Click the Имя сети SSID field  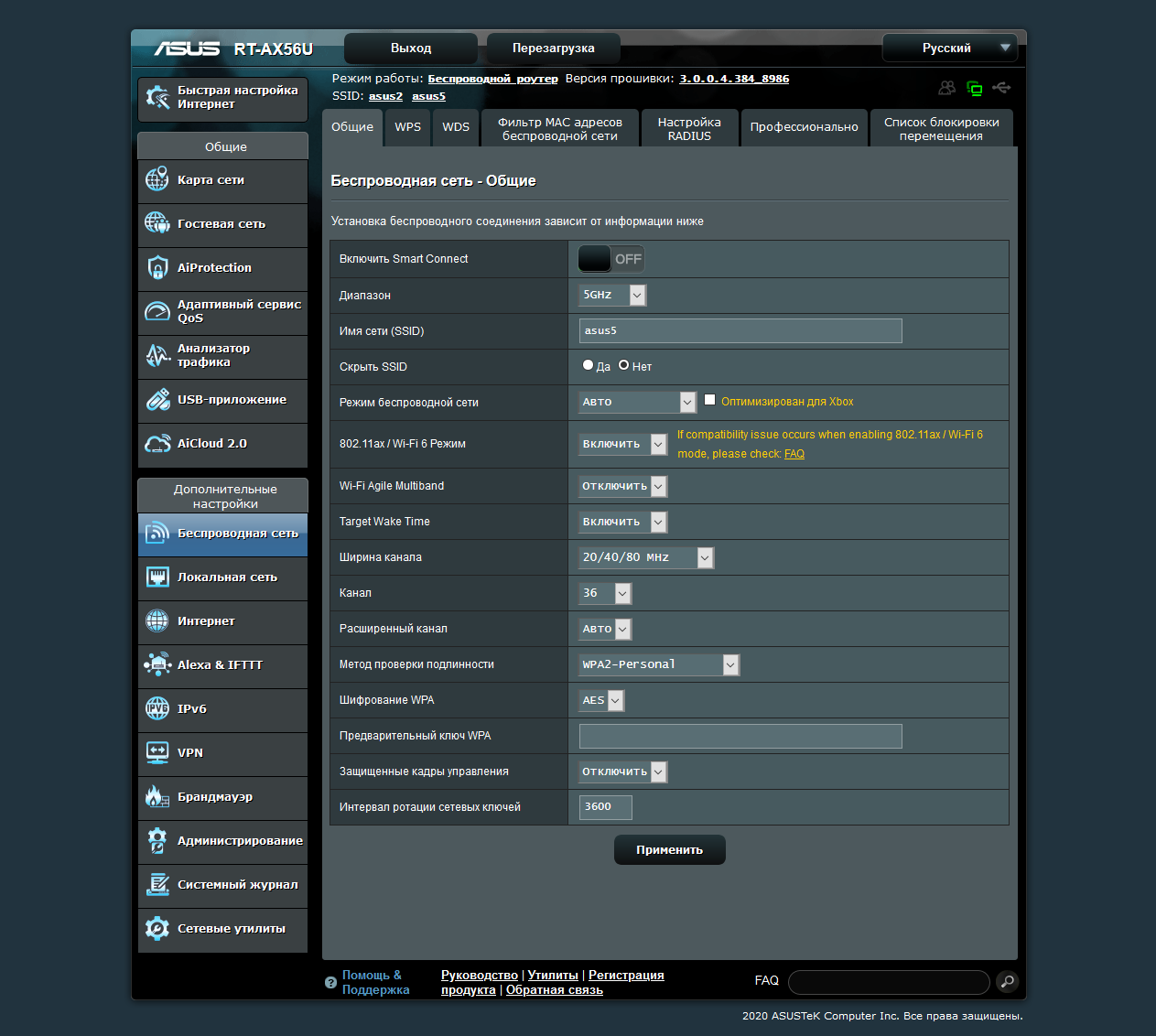(x=740, y=330)
